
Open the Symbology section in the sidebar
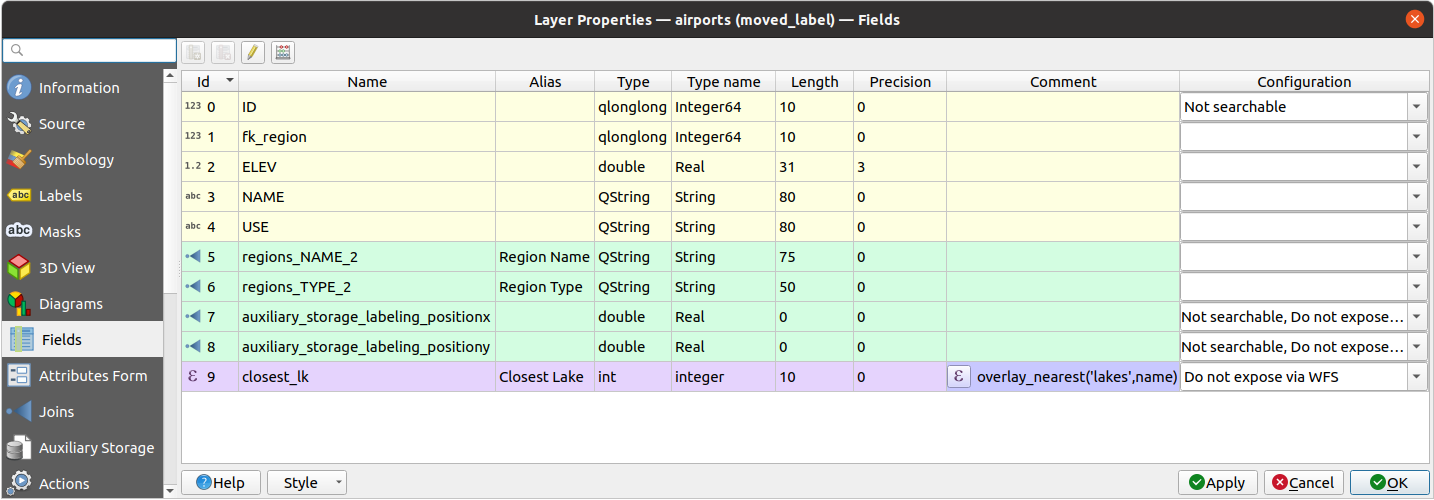(76, 160)
